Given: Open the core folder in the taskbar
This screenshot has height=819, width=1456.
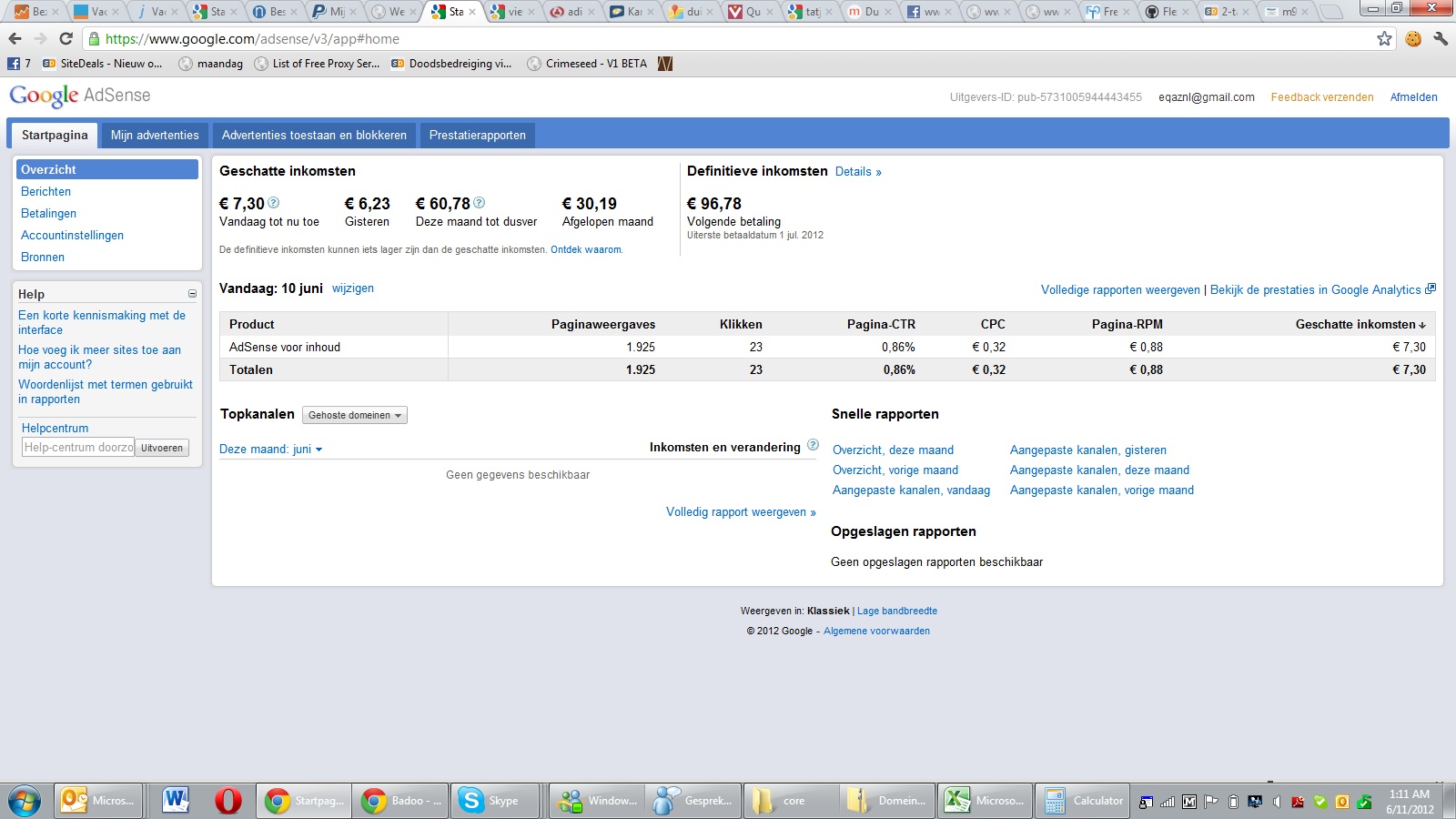Looking at the screenshot, I should pos(791,801).
